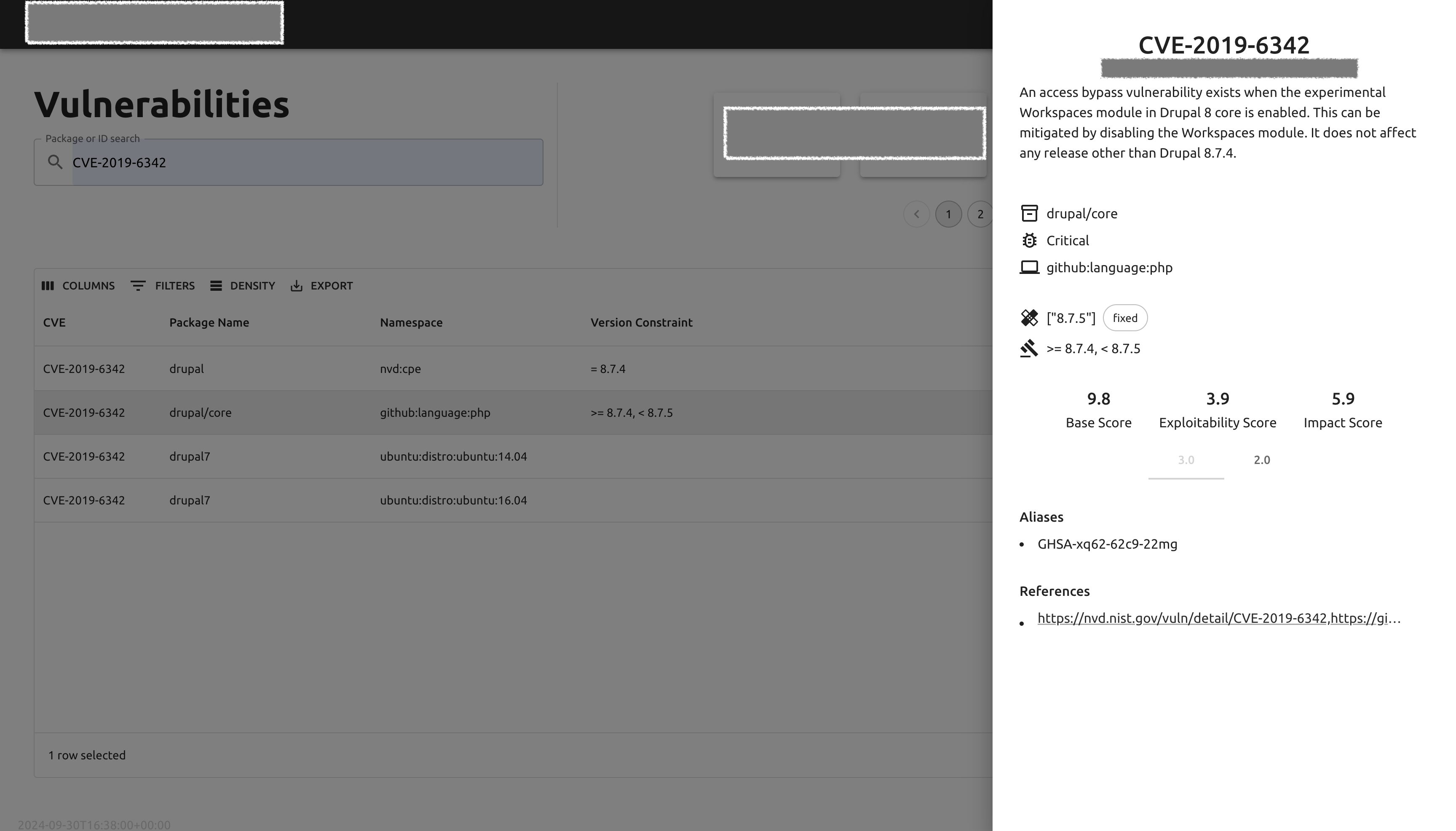
Task: Open the COLUMNS panel
Action: coord(78,285)
